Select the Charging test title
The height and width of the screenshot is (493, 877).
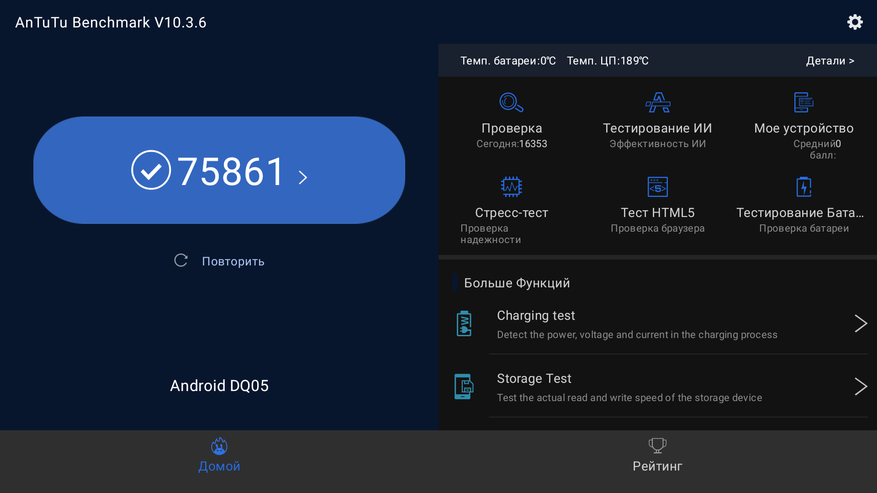pos(536,316)
